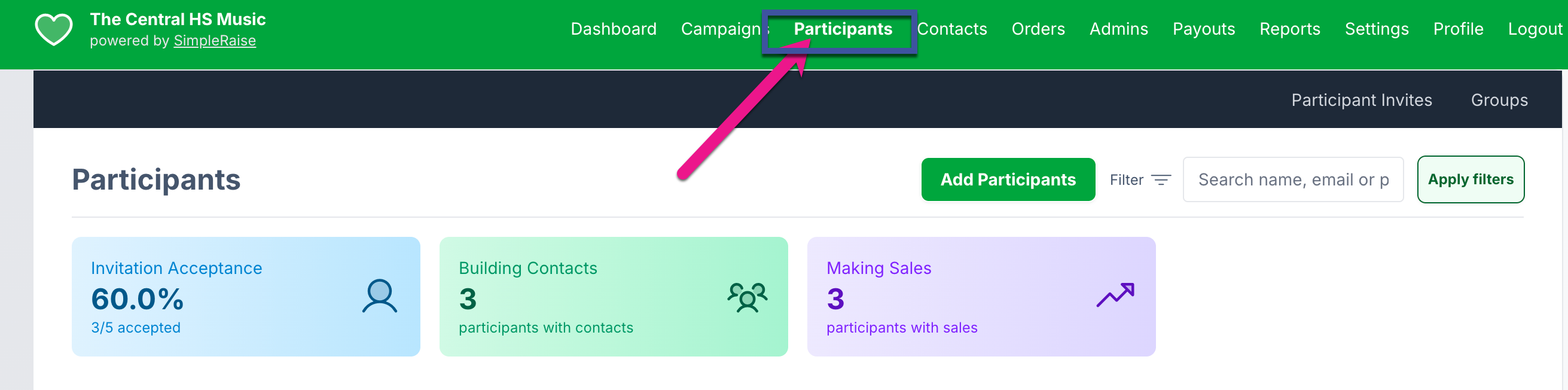Open the Filter options
This screenshot has width=1568, height=390.
[x=1127, y=180]
